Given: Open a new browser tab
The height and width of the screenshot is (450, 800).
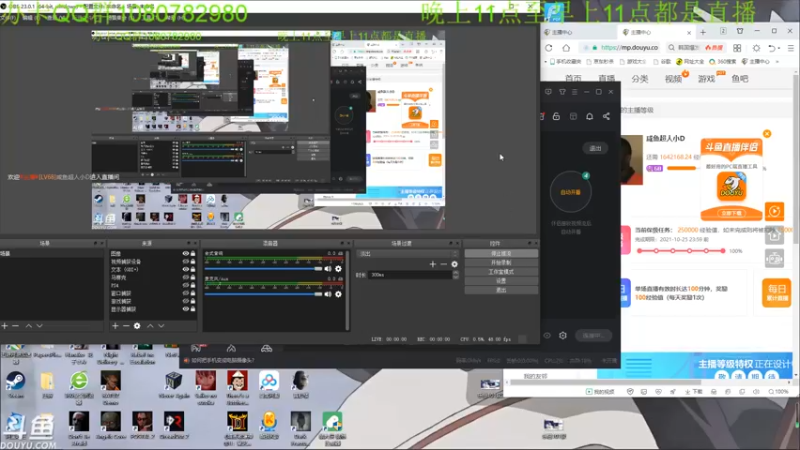Looking at the screenshot, I should [703, 32].
